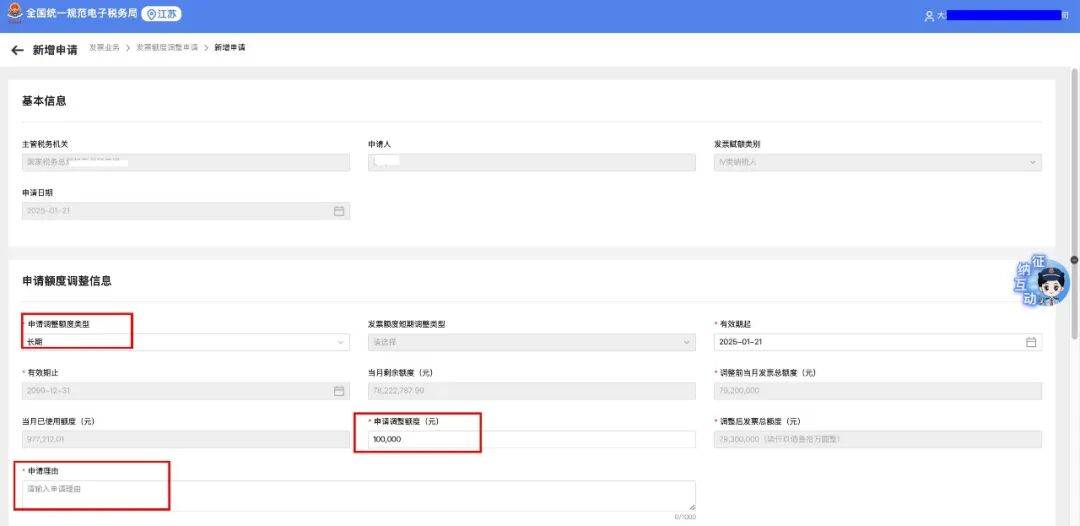The width and height of the screenshot is (1080, 526).
Task: Click the 申请理由 text area
Action: [358, 495]
